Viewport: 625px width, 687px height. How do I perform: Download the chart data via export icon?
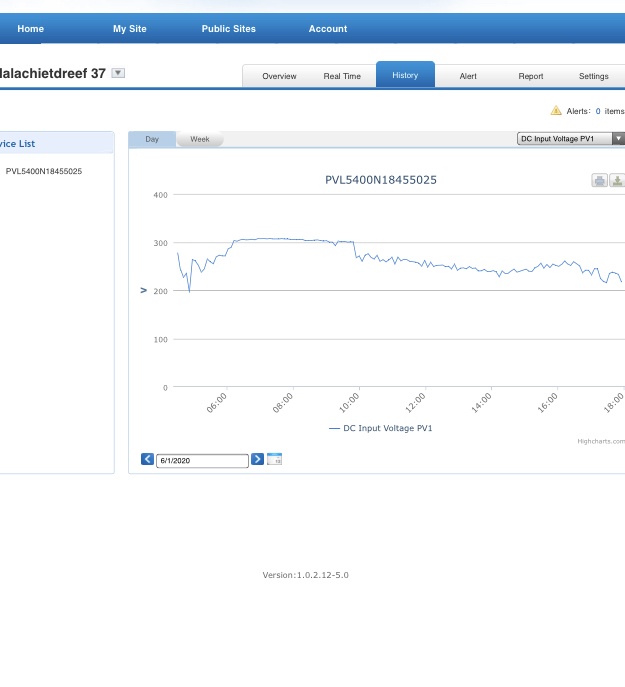click(617, 180)
